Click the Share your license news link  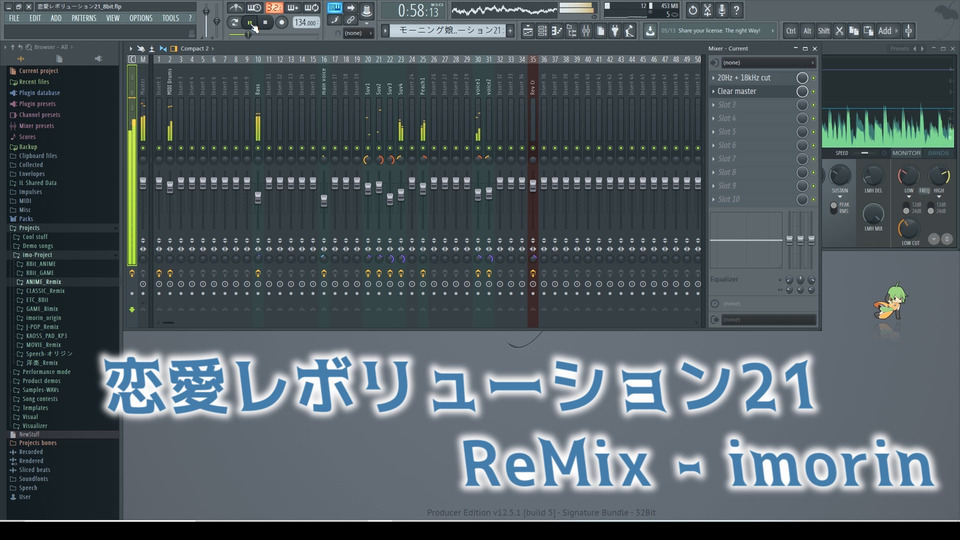coord(719,31)
